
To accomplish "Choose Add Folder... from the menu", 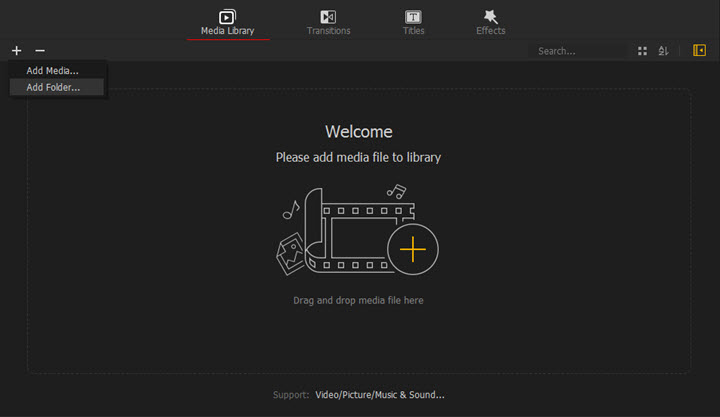I will pos(57,87).
